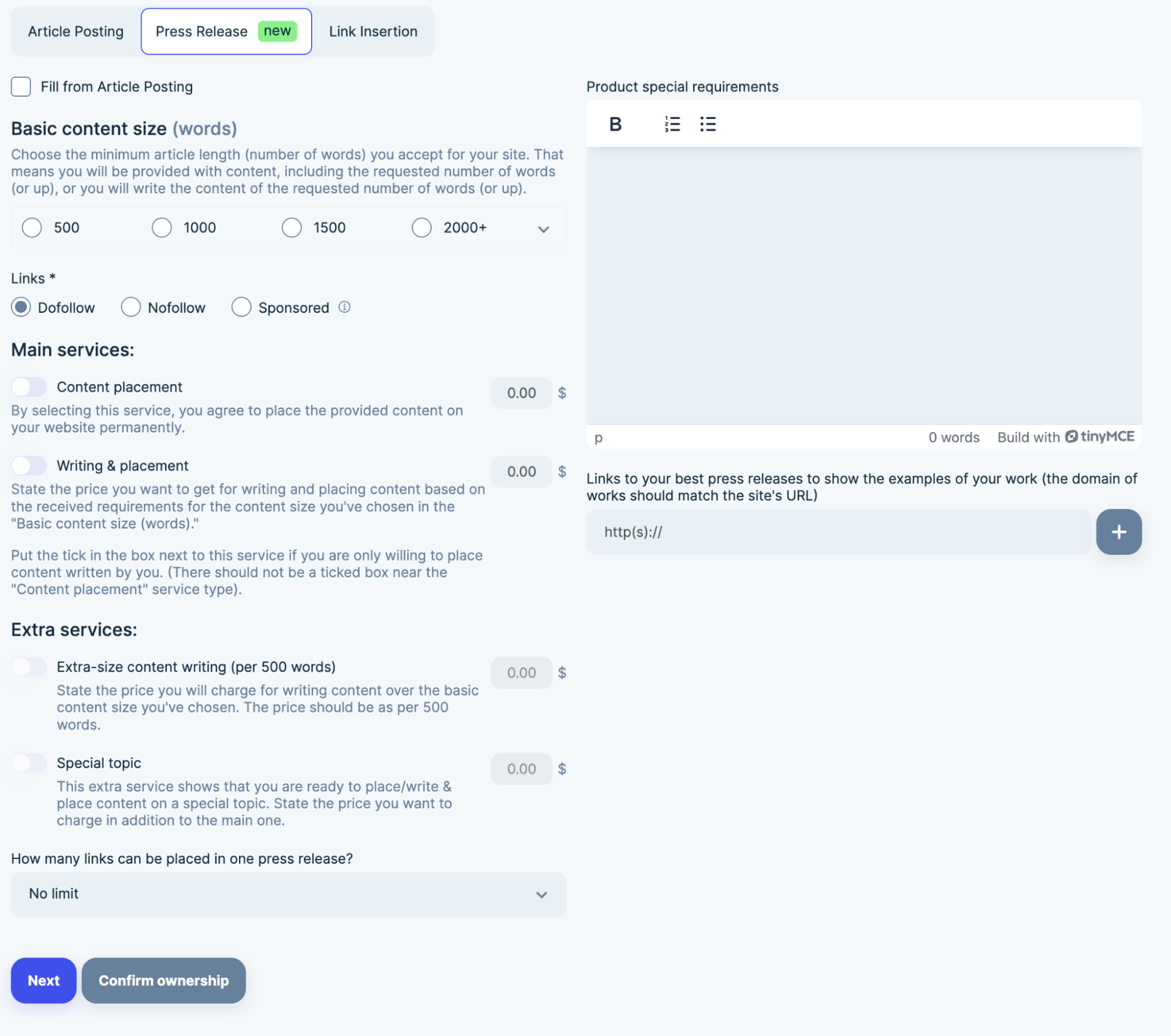Enable the Content placement toggle
This screenshot has height=1036, width=1171.
click(x=29, y=387)
